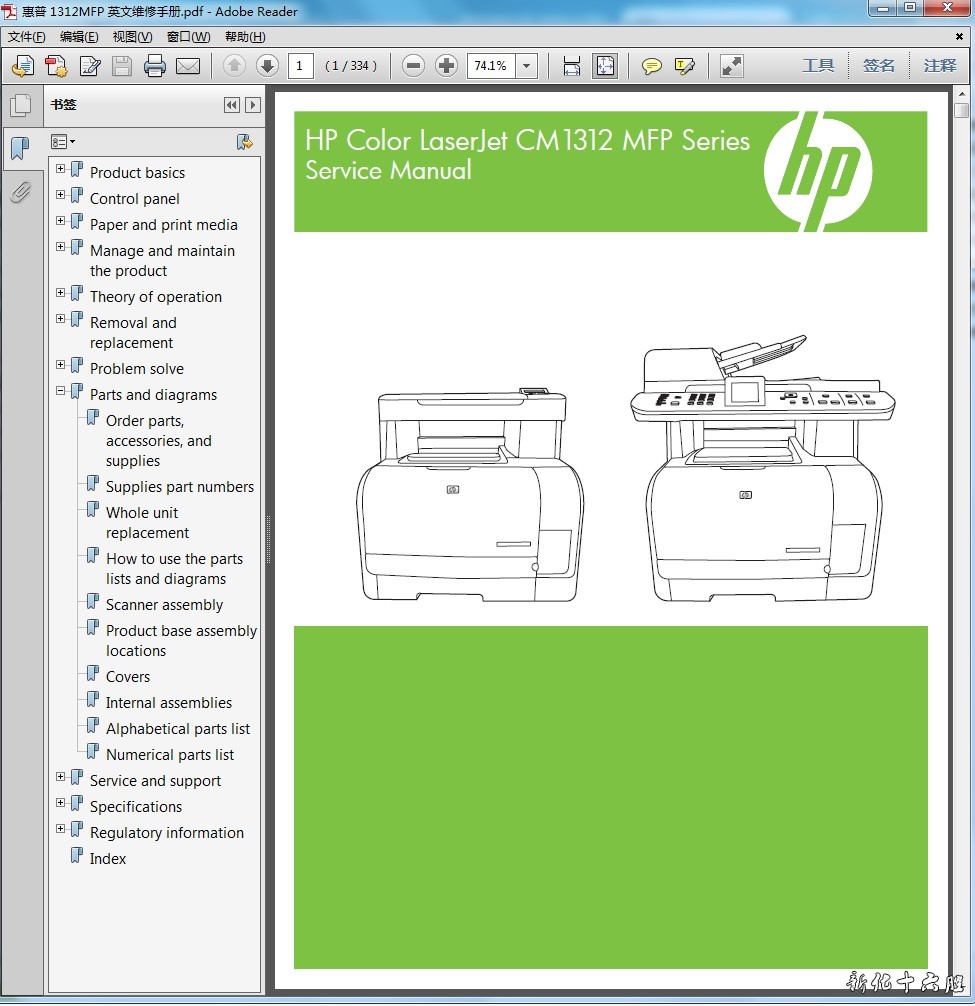
Task: Open the zoom percentage dropdown
Action: coord(527,66)
